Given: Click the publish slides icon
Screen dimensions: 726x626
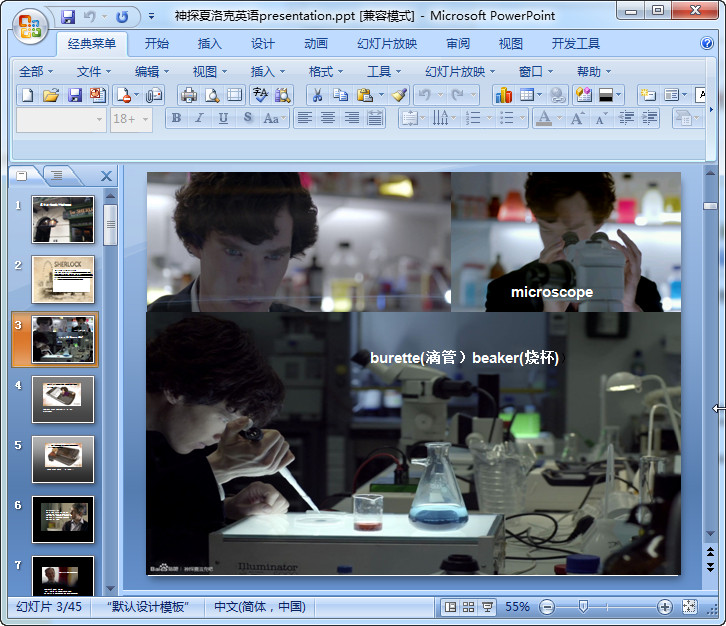Looking at the screenshot, I should 98,95.
